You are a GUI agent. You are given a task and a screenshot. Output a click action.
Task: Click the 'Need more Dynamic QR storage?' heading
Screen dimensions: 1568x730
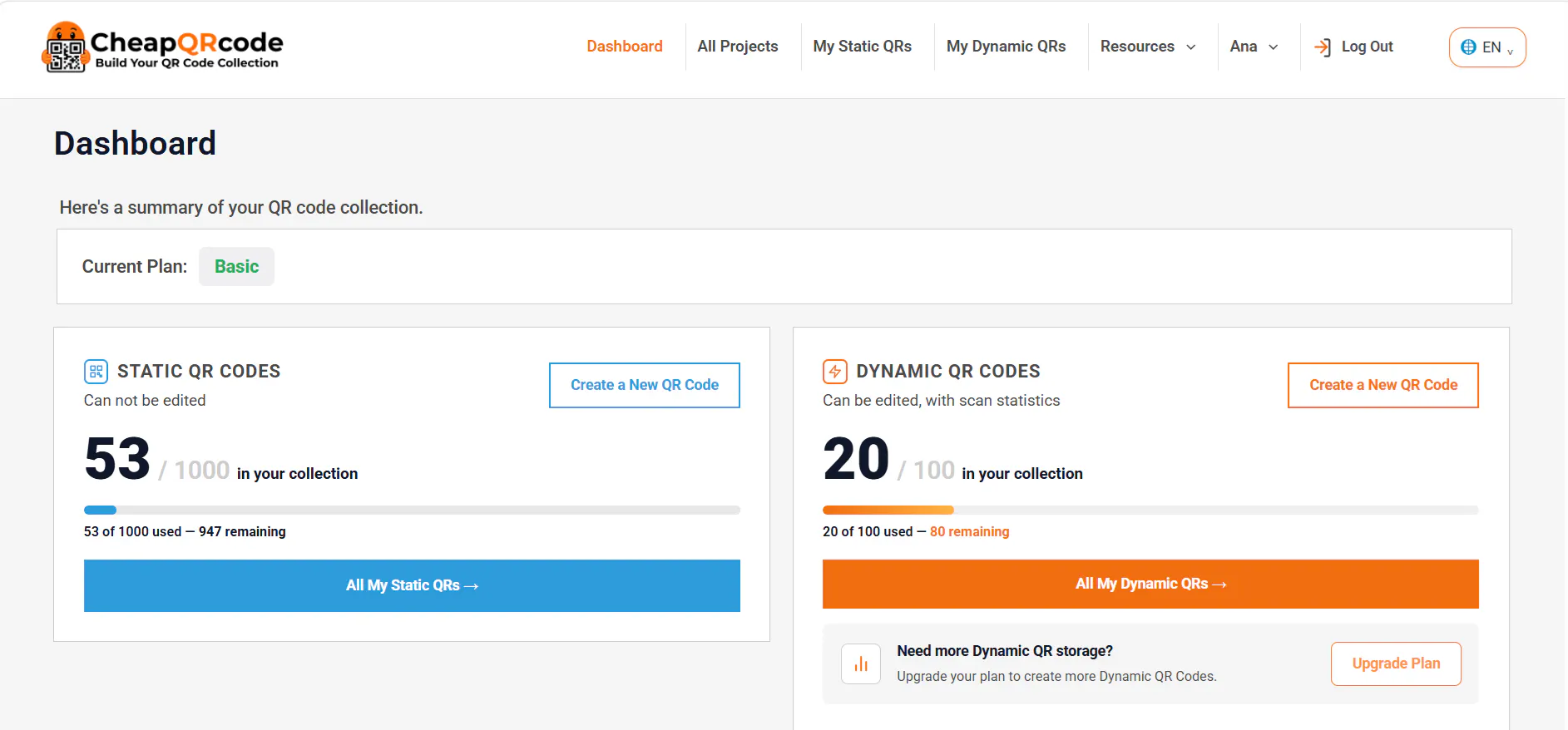(1005, 651)
